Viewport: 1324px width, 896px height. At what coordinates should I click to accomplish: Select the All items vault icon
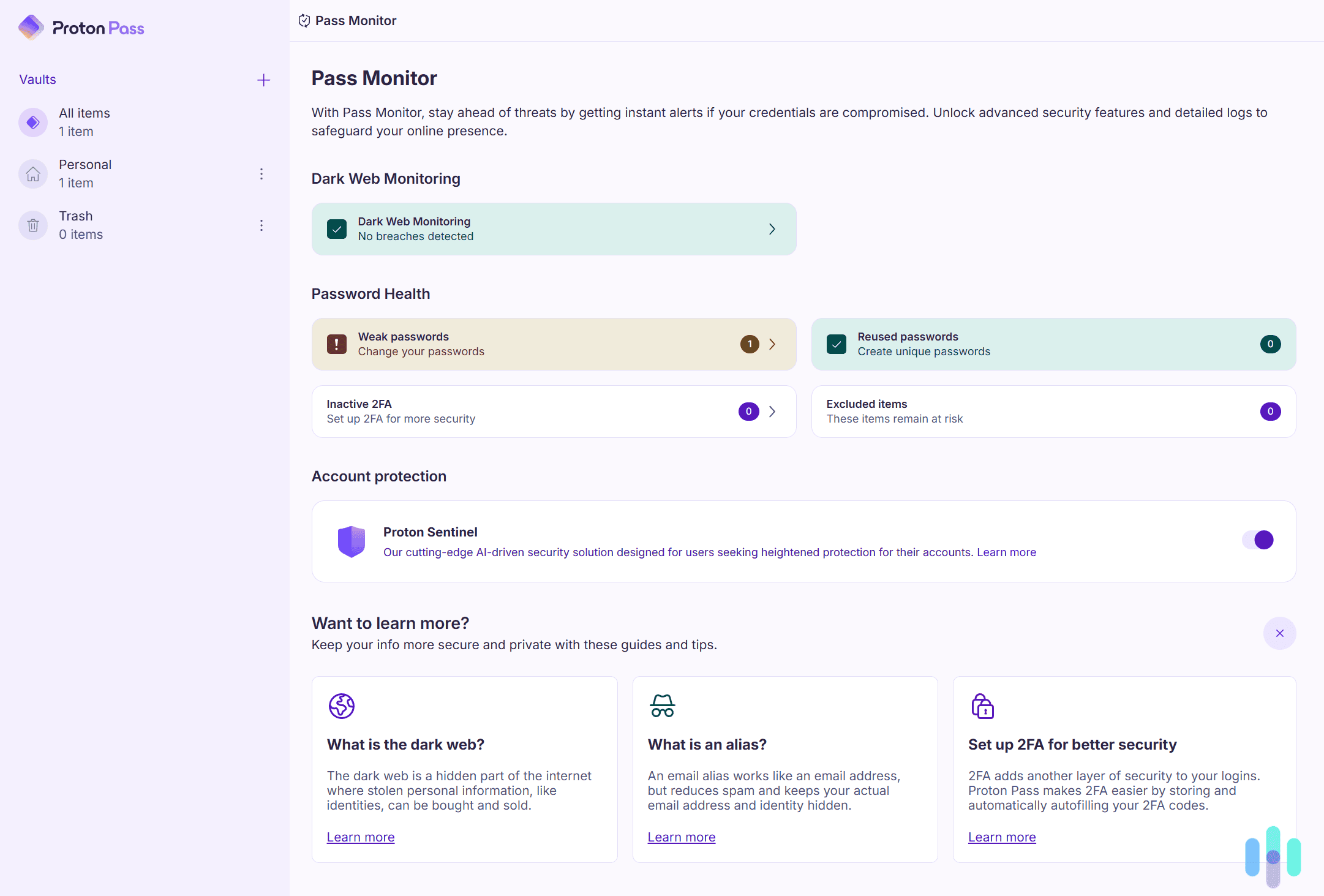click(x=32, y=122)
